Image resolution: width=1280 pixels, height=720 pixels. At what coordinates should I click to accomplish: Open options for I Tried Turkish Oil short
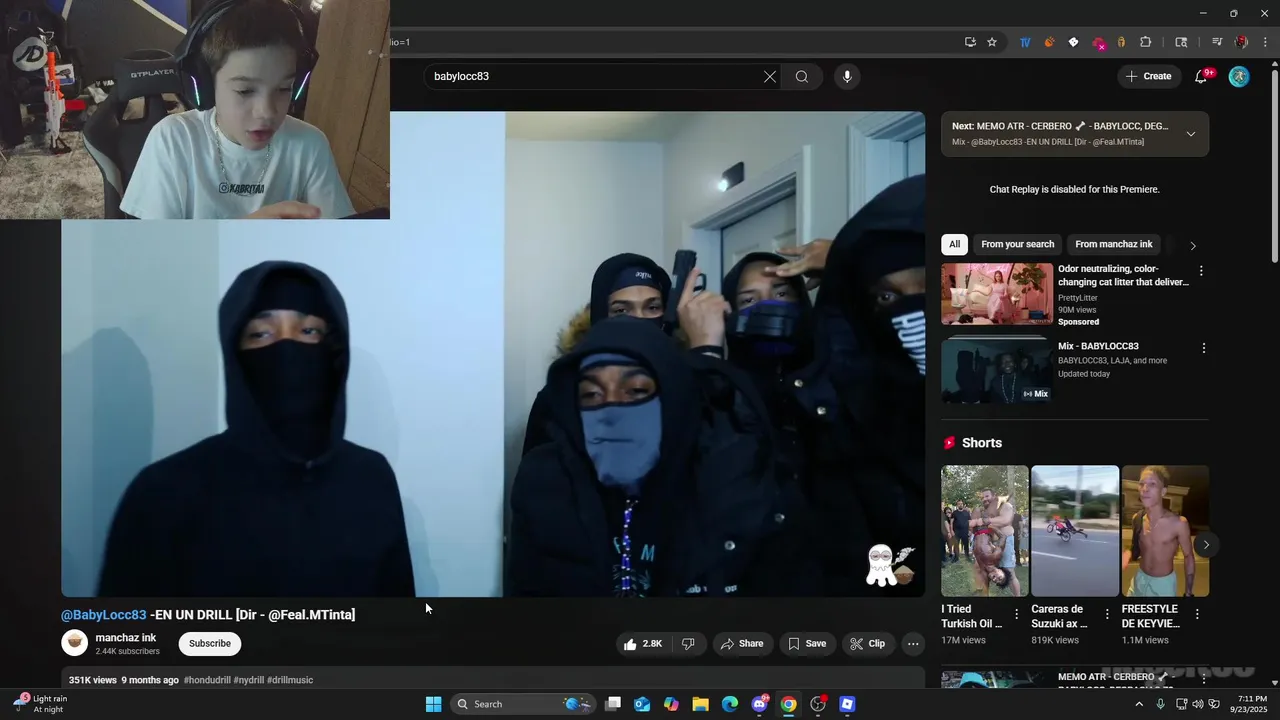1017,614
